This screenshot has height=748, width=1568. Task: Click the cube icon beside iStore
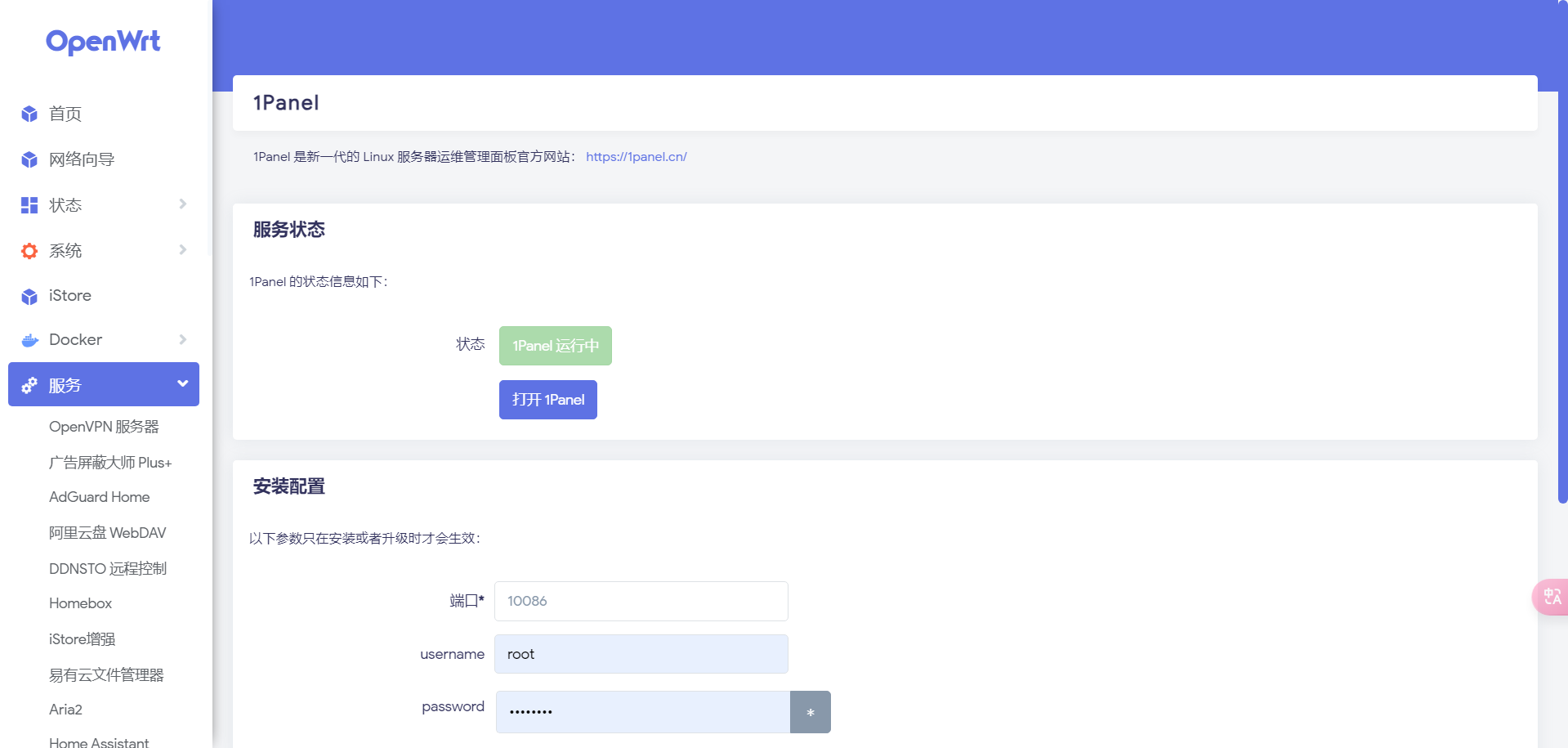point(29,296)
